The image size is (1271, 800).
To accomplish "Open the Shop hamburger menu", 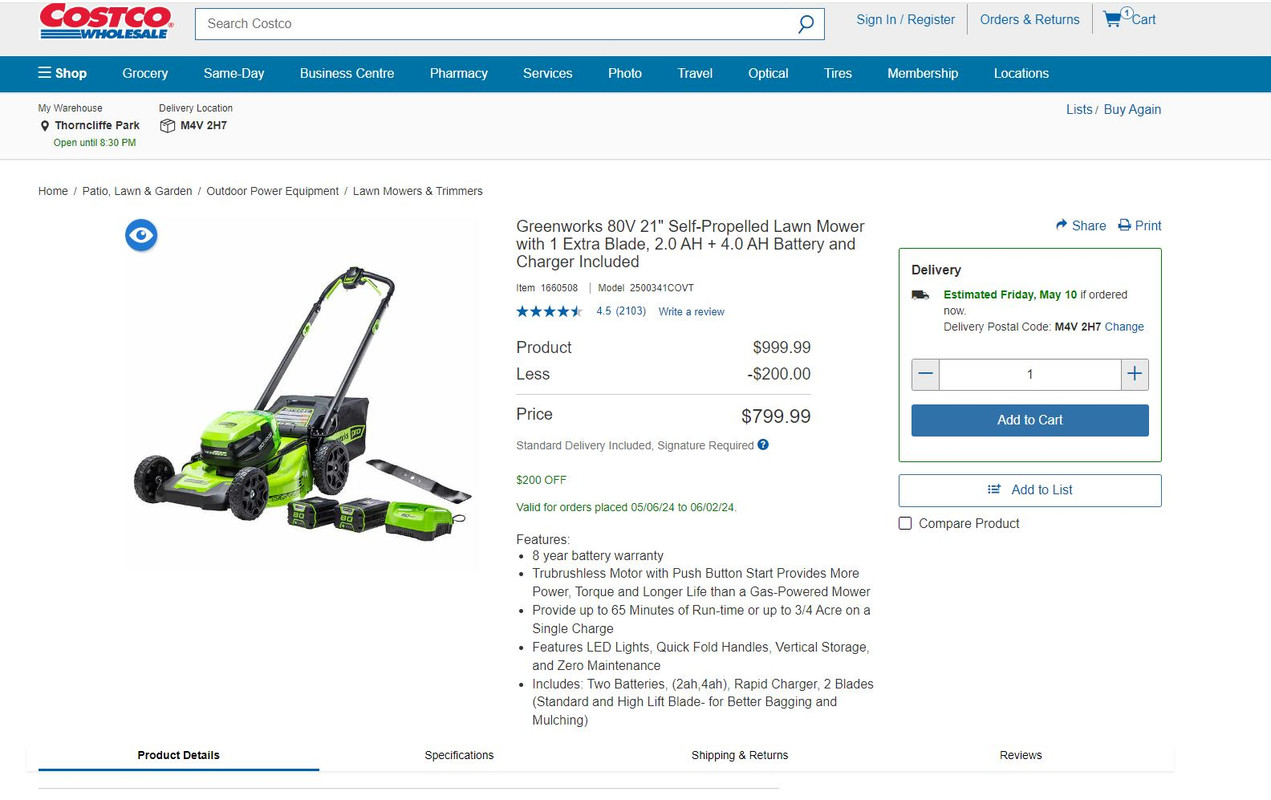I will click(x=62, y=73).
